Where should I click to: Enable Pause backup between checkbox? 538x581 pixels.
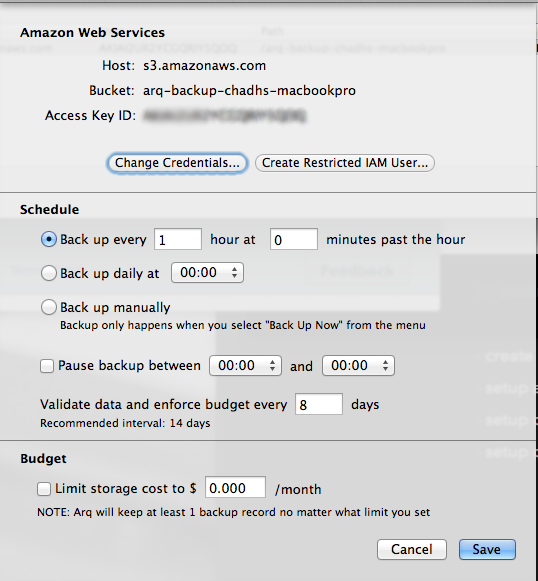(x=47, y=366)
